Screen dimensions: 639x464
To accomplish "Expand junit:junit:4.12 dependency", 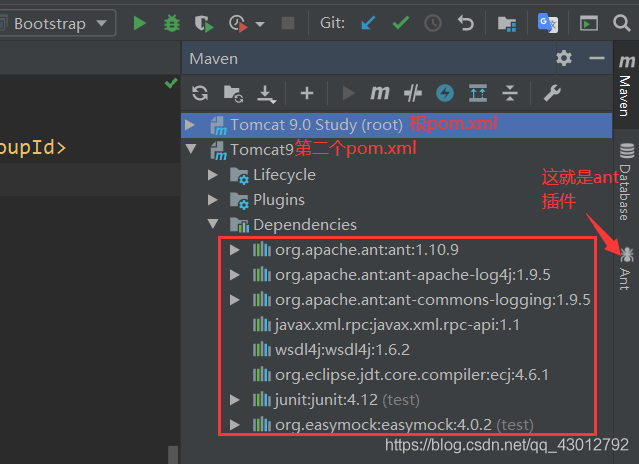I will tap(234, 400).
